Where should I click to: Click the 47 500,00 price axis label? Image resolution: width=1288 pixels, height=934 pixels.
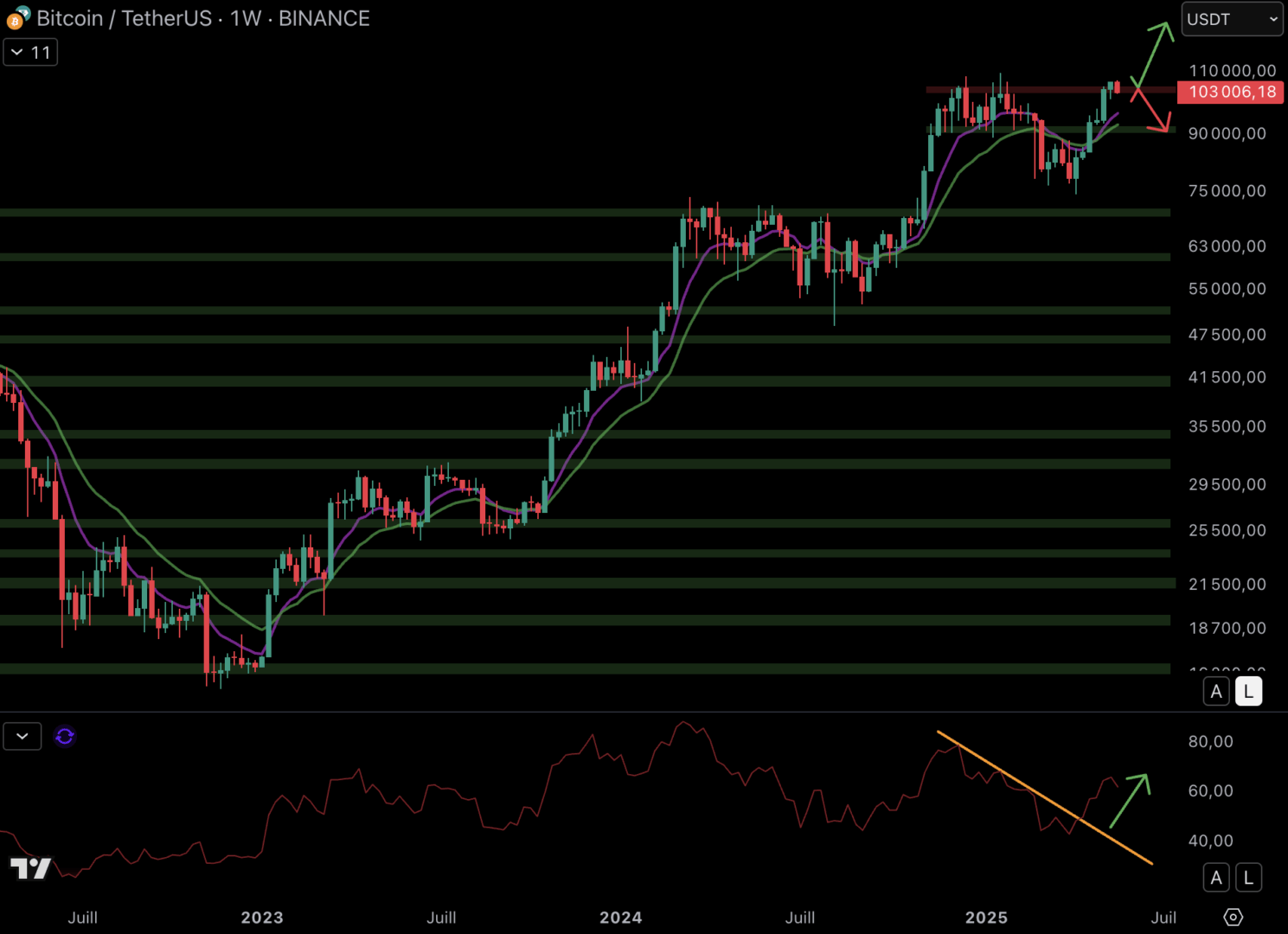click(1227, 335)
